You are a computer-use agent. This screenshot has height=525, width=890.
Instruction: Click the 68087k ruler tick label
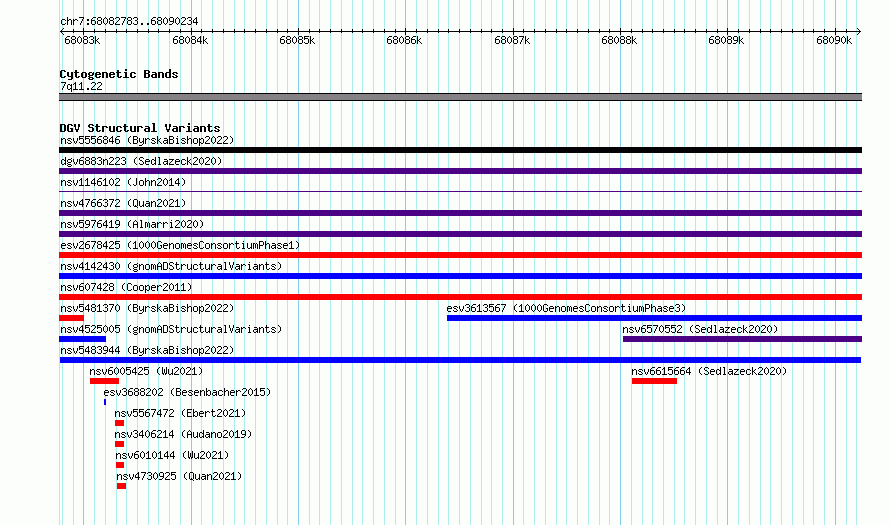pos(512,40)
